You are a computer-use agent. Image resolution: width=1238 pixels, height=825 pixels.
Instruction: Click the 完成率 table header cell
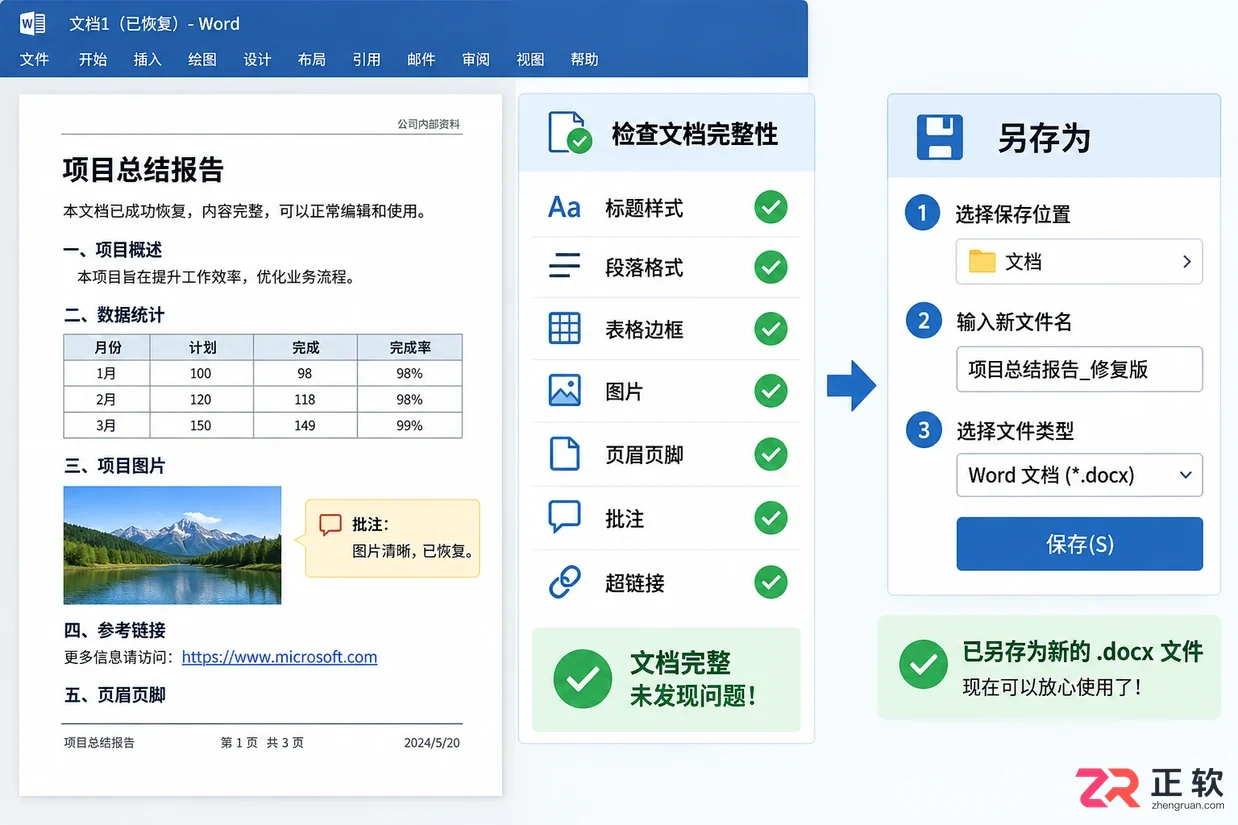click(410, 347)
